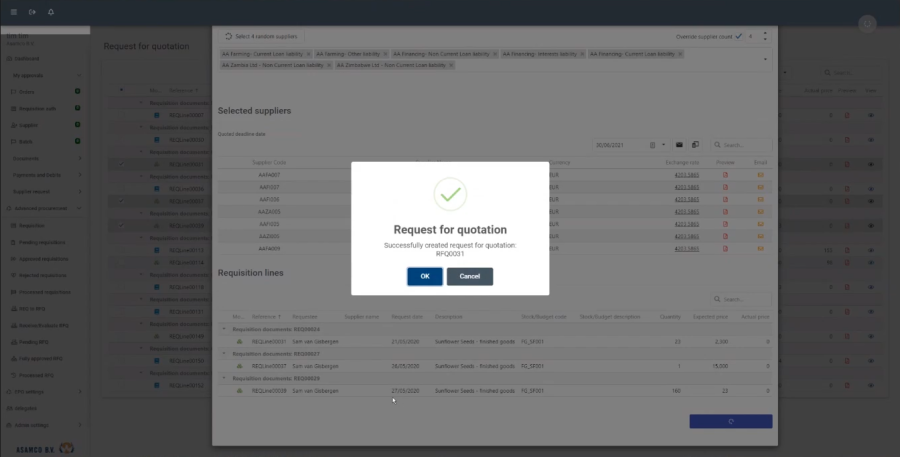Collapse the REQ00024 requisition document group
The width and height of the screenshot is (900, 457).
pyautogui.click(x=224, y=328)
